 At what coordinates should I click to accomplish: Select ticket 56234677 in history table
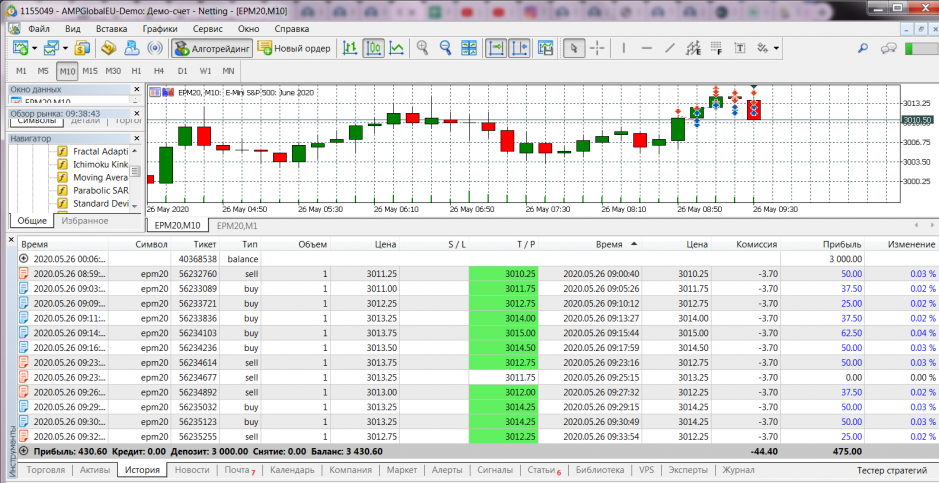tap(198, 378)
